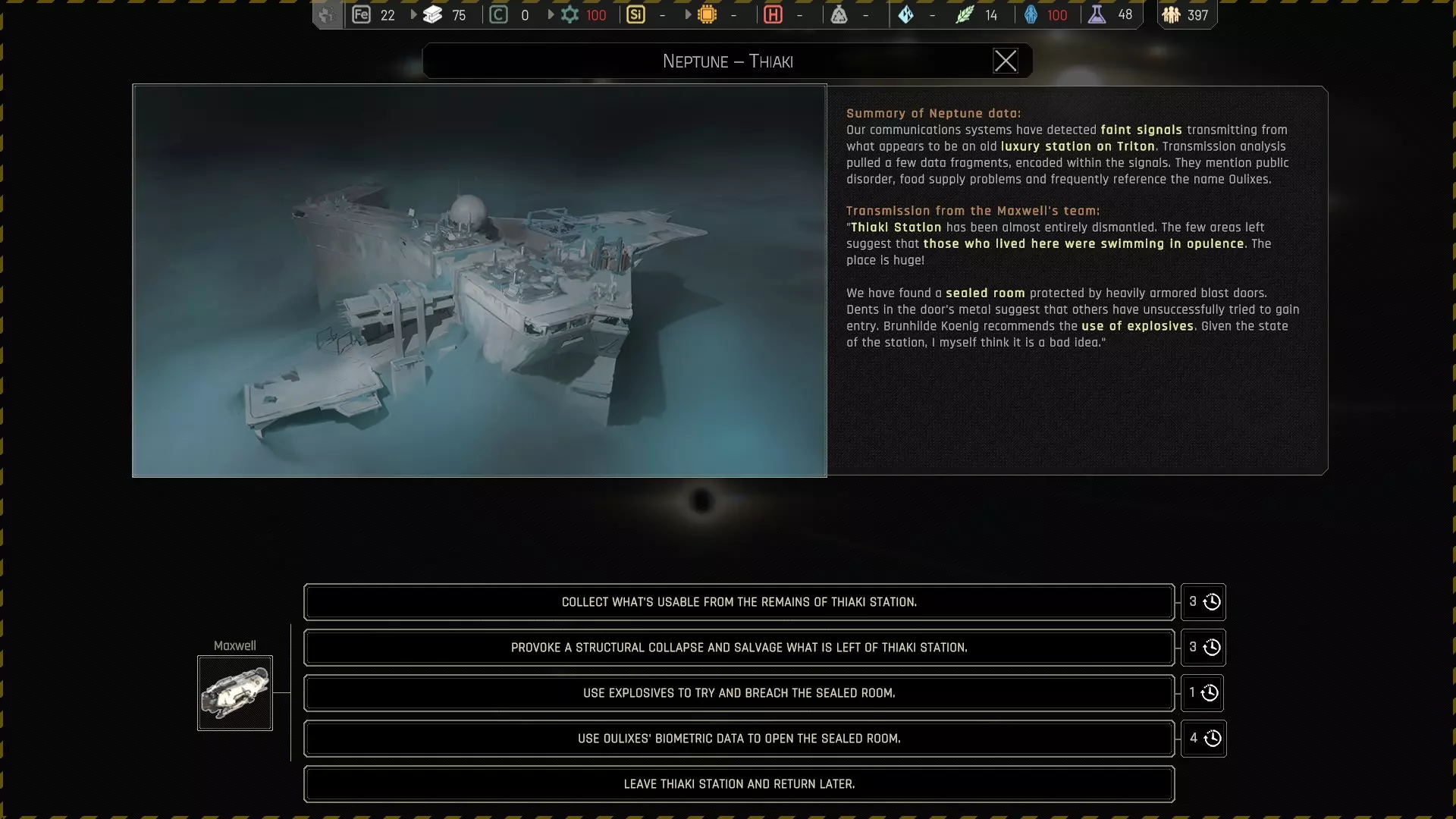The height and width of the screenshot is (819, 1456).
Task: Click the green leaf food icon
Action: point(964,14)
